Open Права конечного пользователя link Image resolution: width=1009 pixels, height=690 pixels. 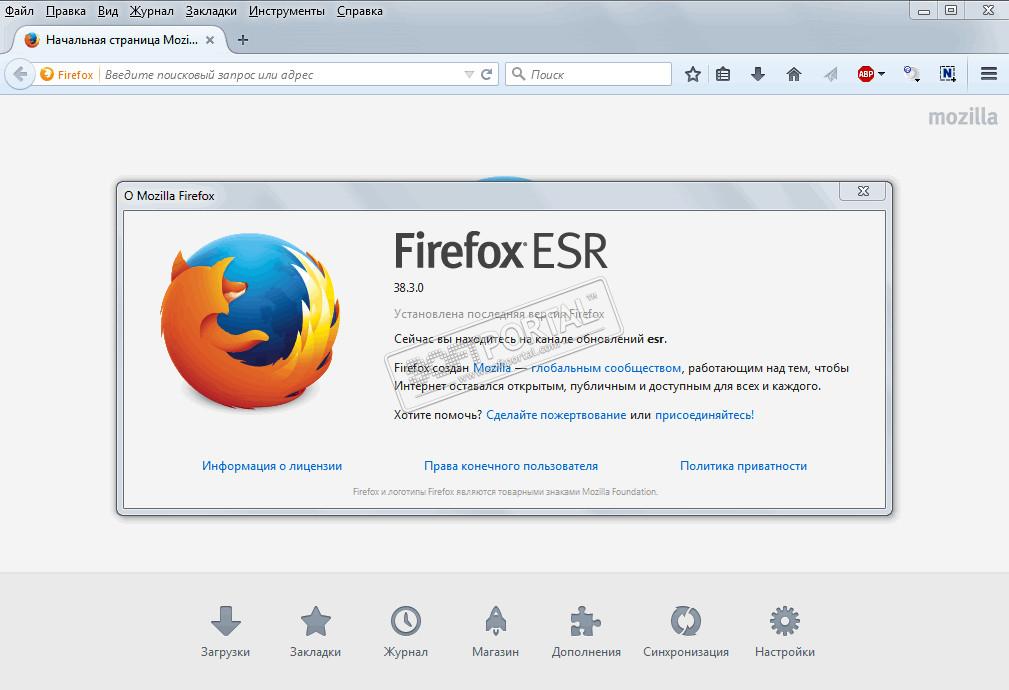coord(510,466)
